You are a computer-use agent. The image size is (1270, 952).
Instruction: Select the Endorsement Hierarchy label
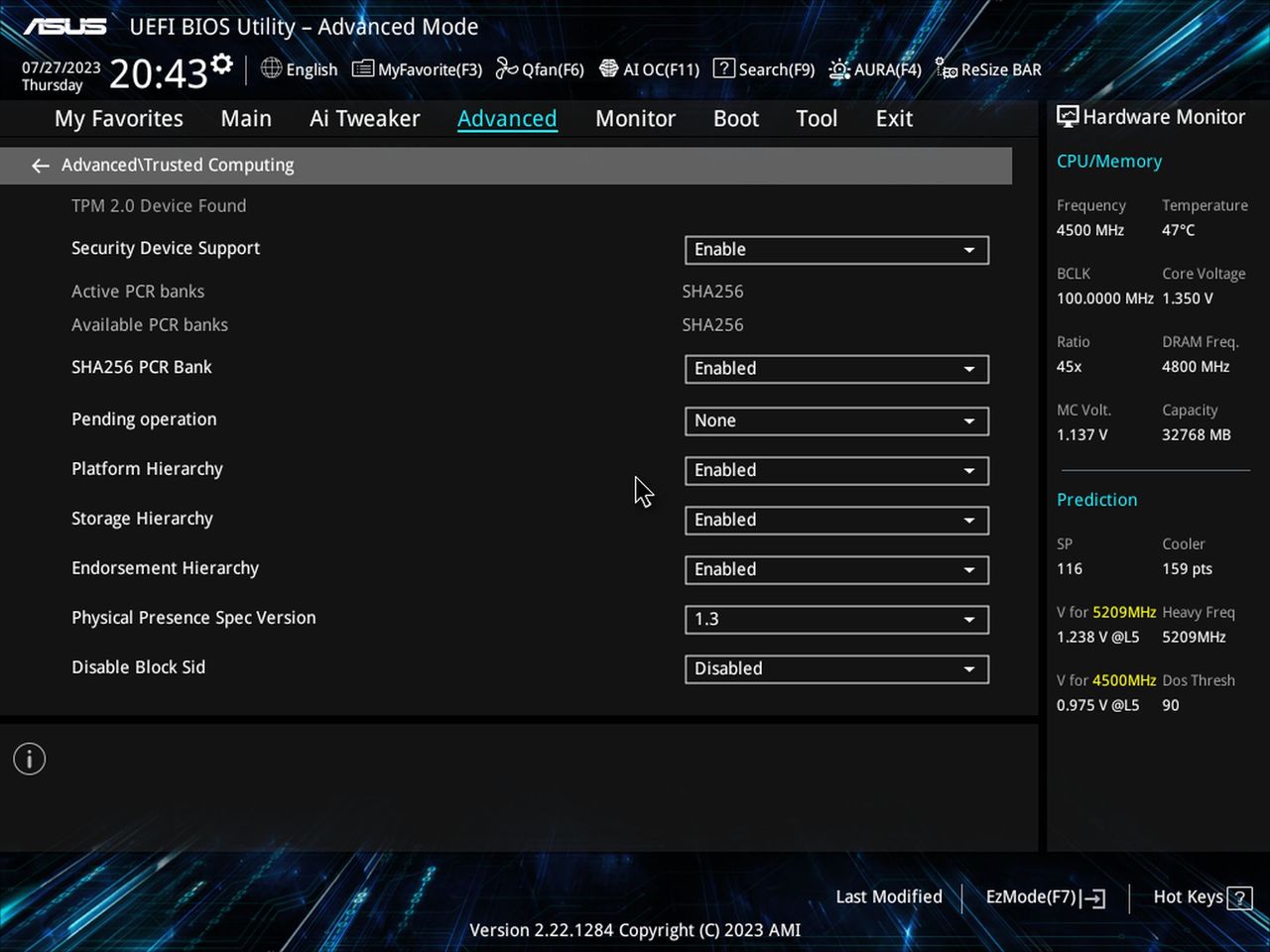pos(165,568)
